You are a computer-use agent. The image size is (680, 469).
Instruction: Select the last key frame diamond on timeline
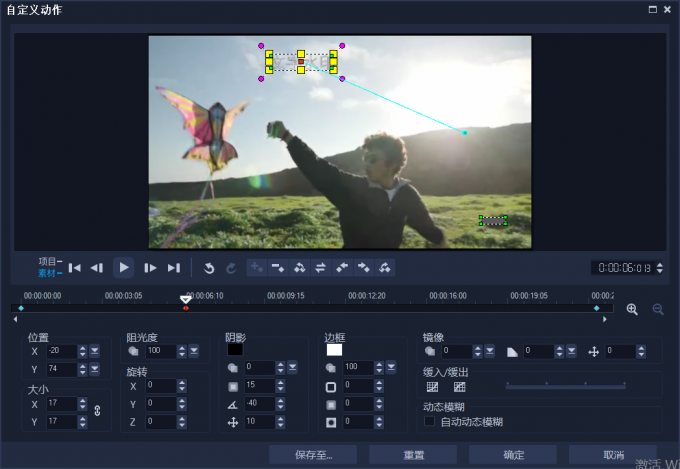(x=596, y=308)
